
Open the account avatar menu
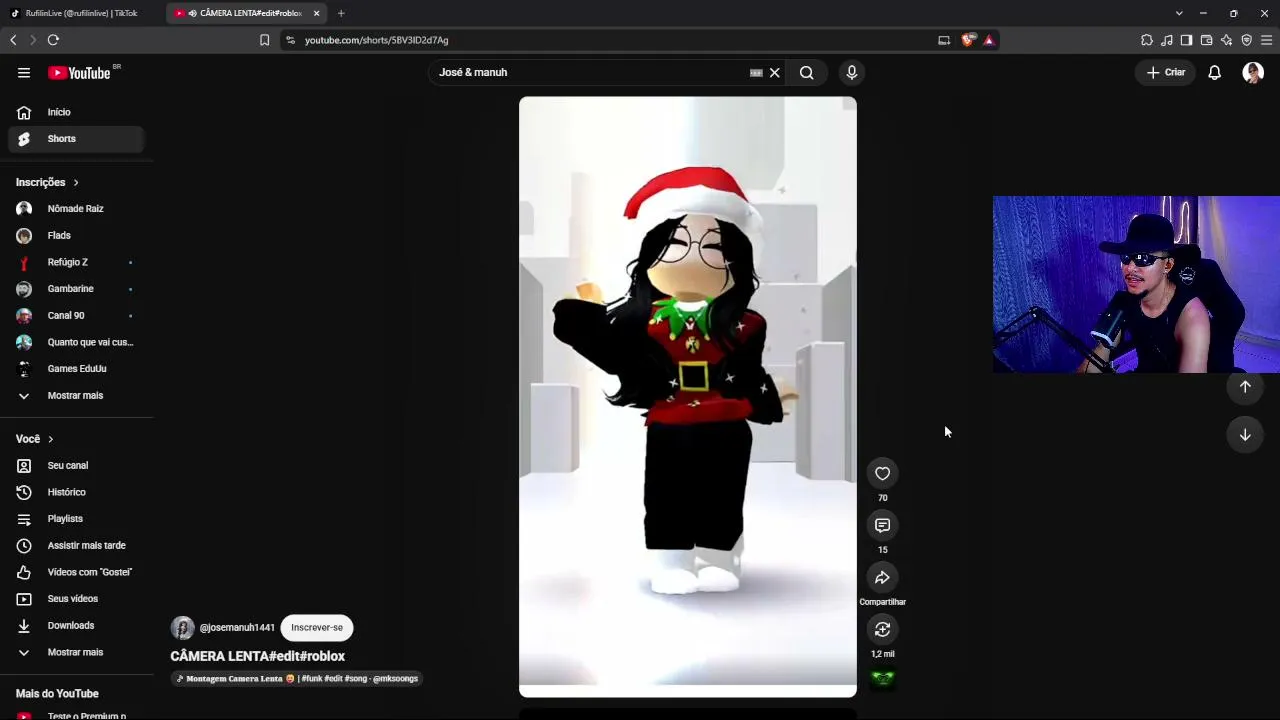pyautogui.click(x=1253, y=72)
